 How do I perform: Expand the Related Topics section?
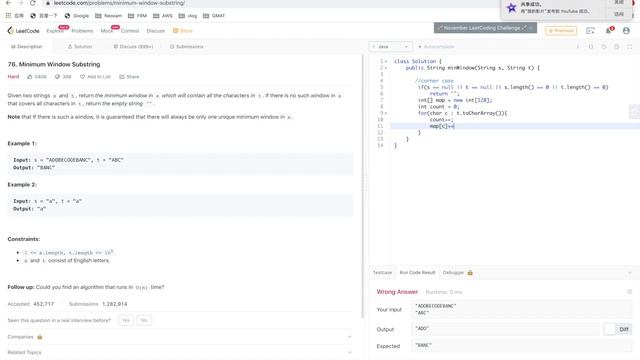point(180,352)
